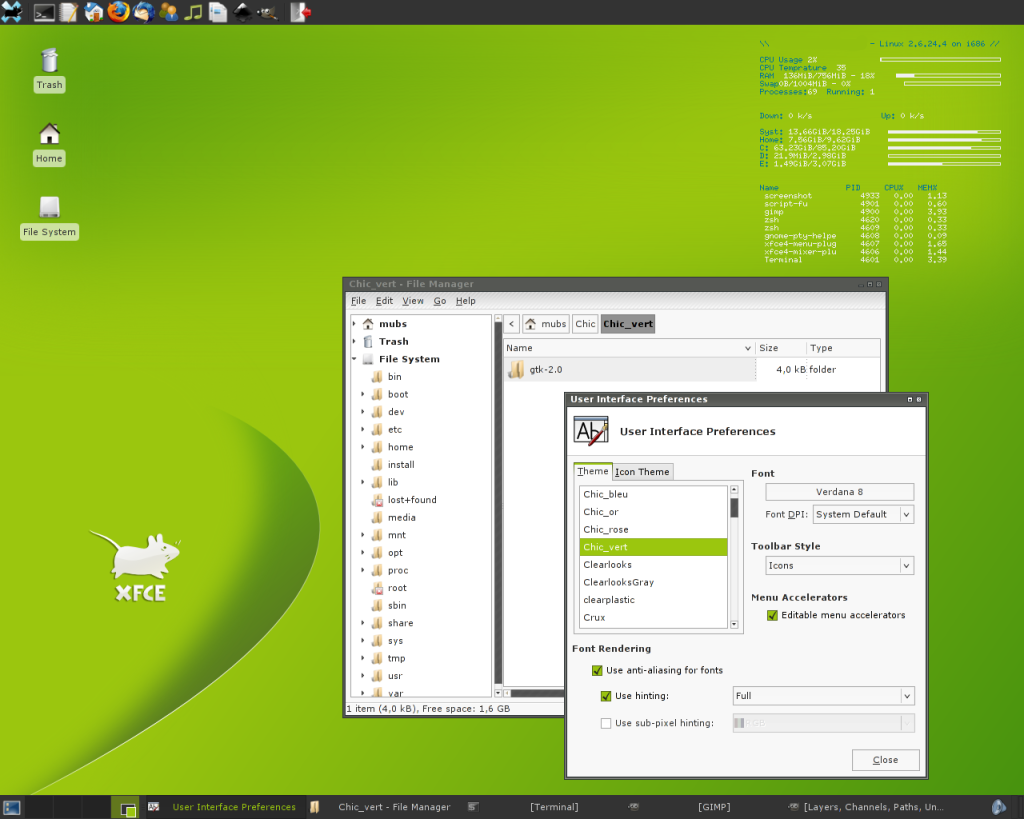Click the Name column header
The width and height of the screenshot is (1024, 819).
pyautogui.click(x=629, y=348)
